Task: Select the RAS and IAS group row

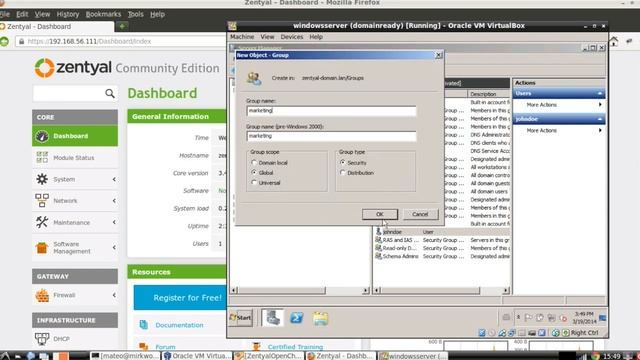Action: click(x=442, y=240)
